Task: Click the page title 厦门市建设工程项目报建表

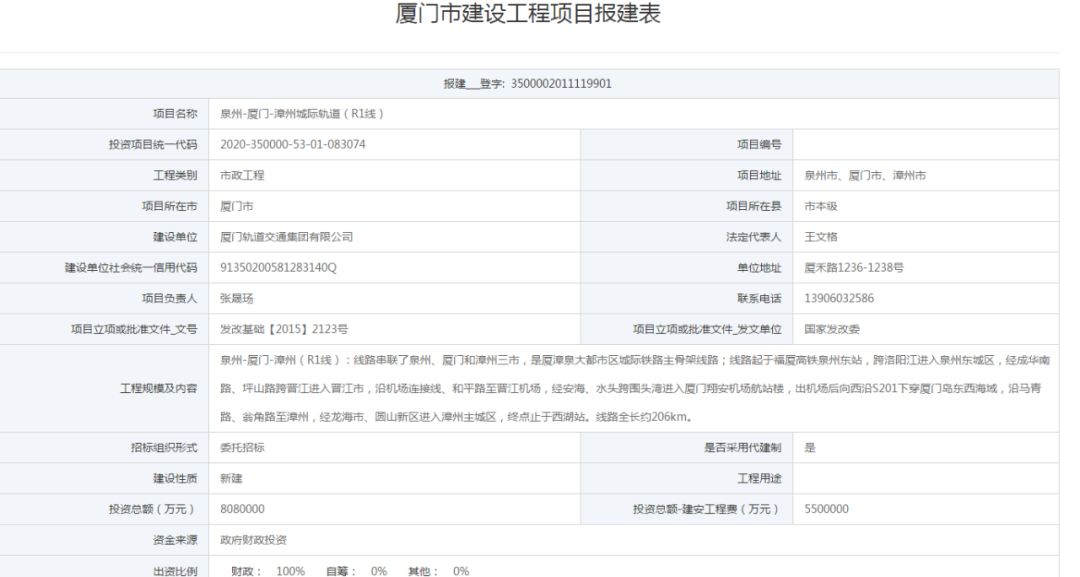Action: (529, 15)
